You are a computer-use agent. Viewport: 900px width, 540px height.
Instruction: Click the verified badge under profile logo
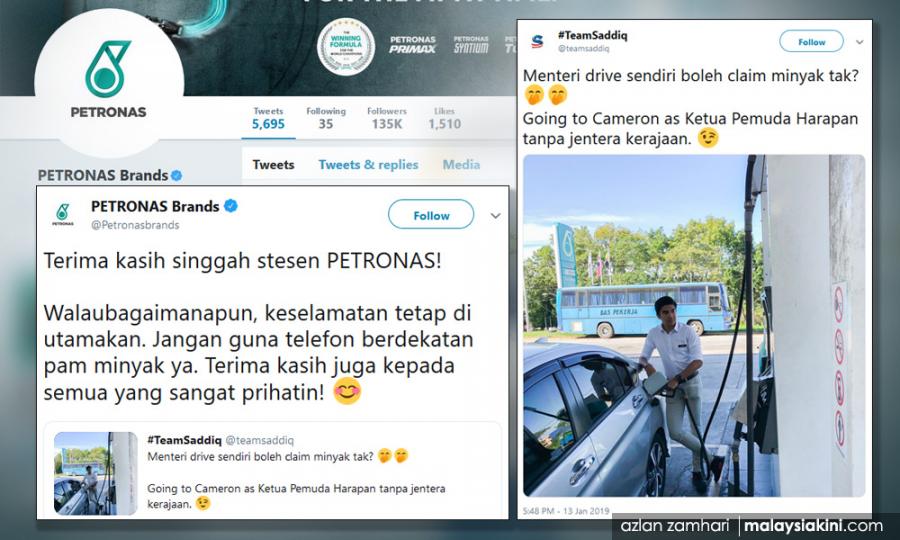click(x=177, y=176)
